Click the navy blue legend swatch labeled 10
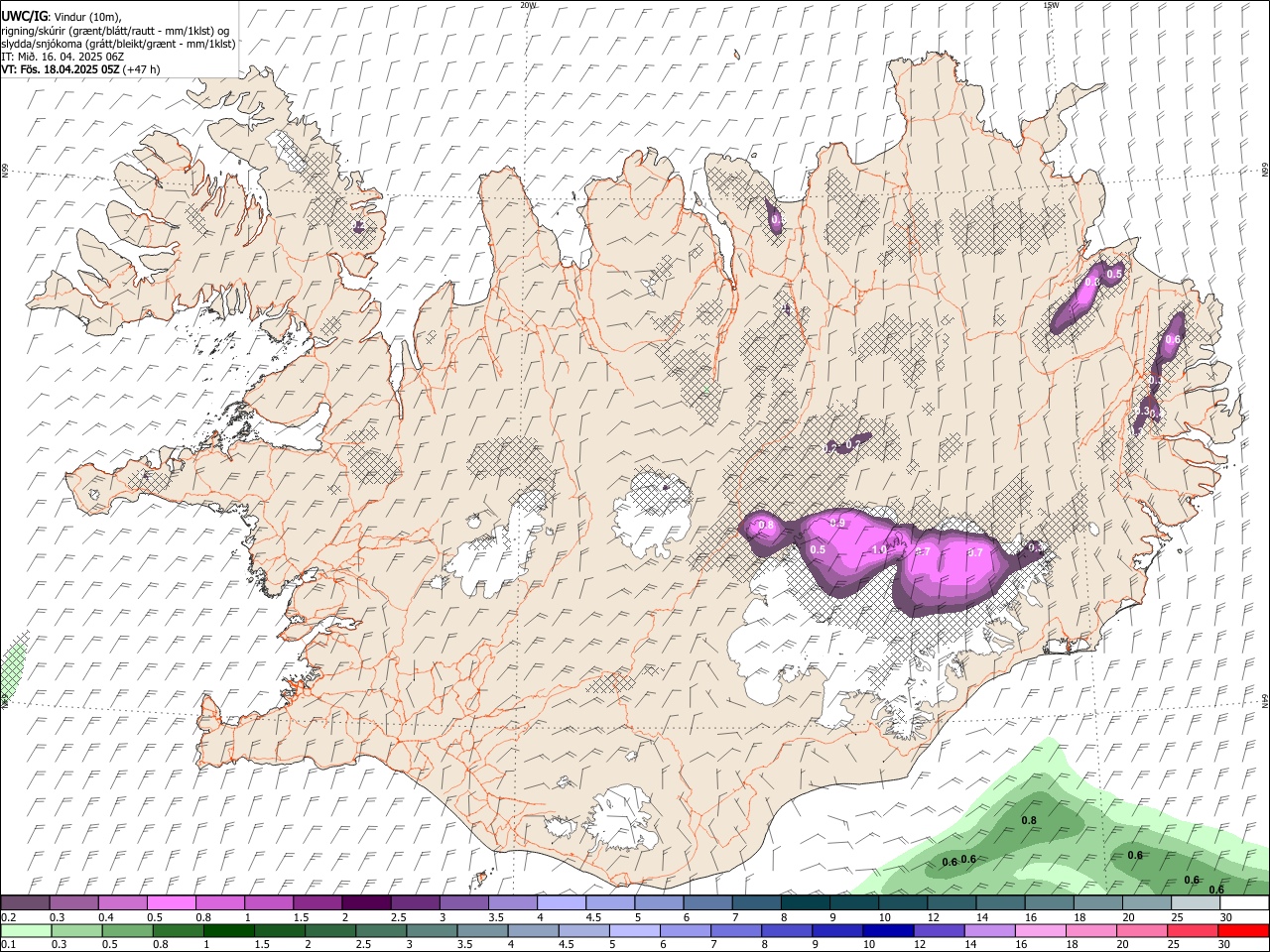 click(889, 930)
